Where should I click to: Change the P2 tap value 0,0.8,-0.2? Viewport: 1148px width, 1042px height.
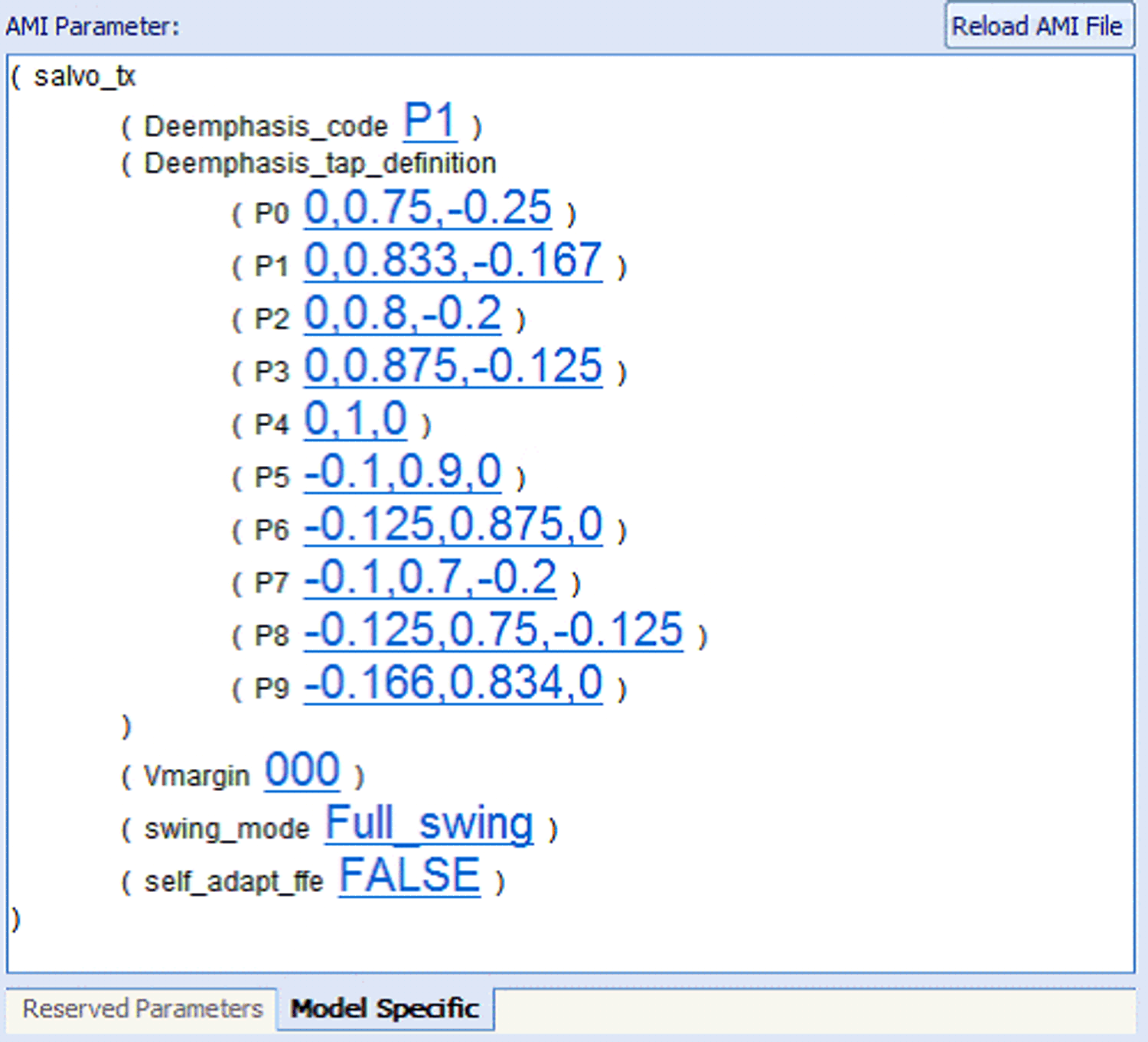(x=403, y=313)
